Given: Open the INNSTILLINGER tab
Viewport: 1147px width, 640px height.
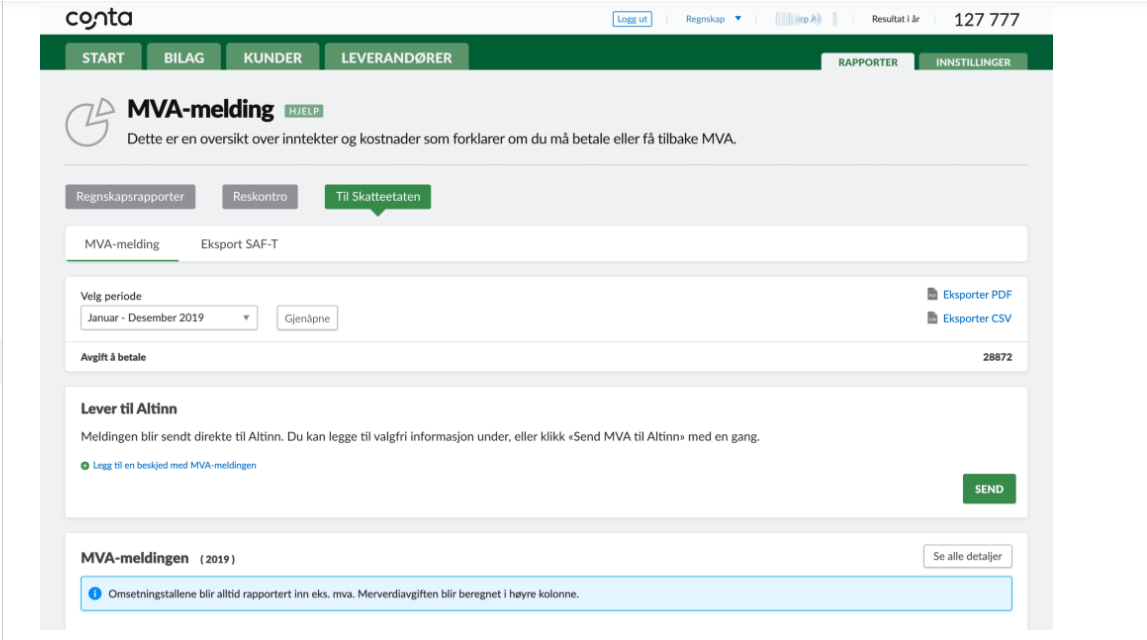Looking at the screenshot, I should point(973,62).
